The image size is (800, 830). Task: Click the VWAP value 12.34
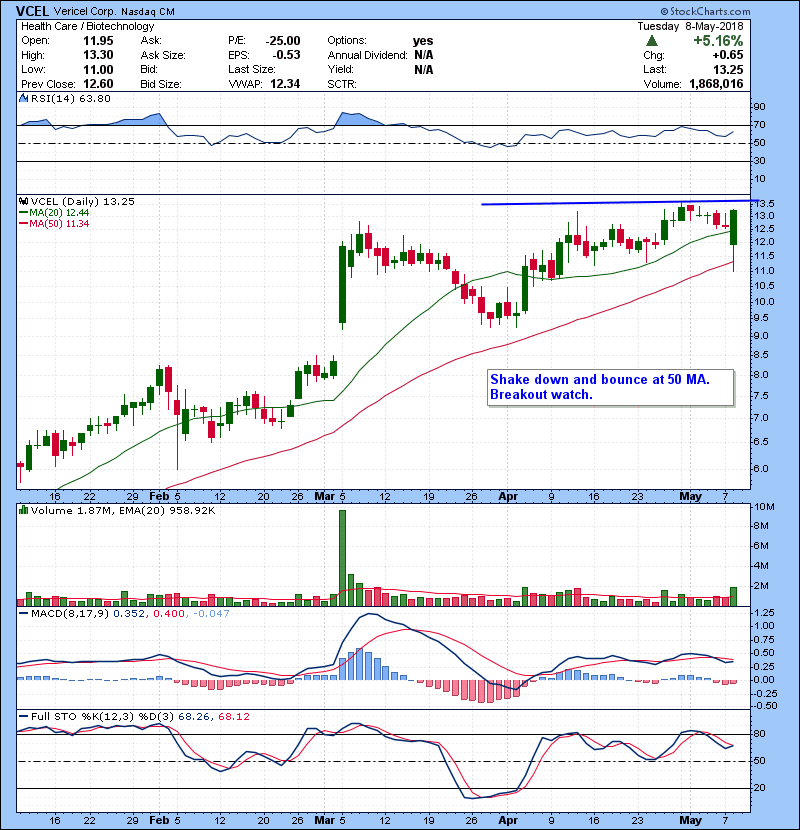[285, 84]
